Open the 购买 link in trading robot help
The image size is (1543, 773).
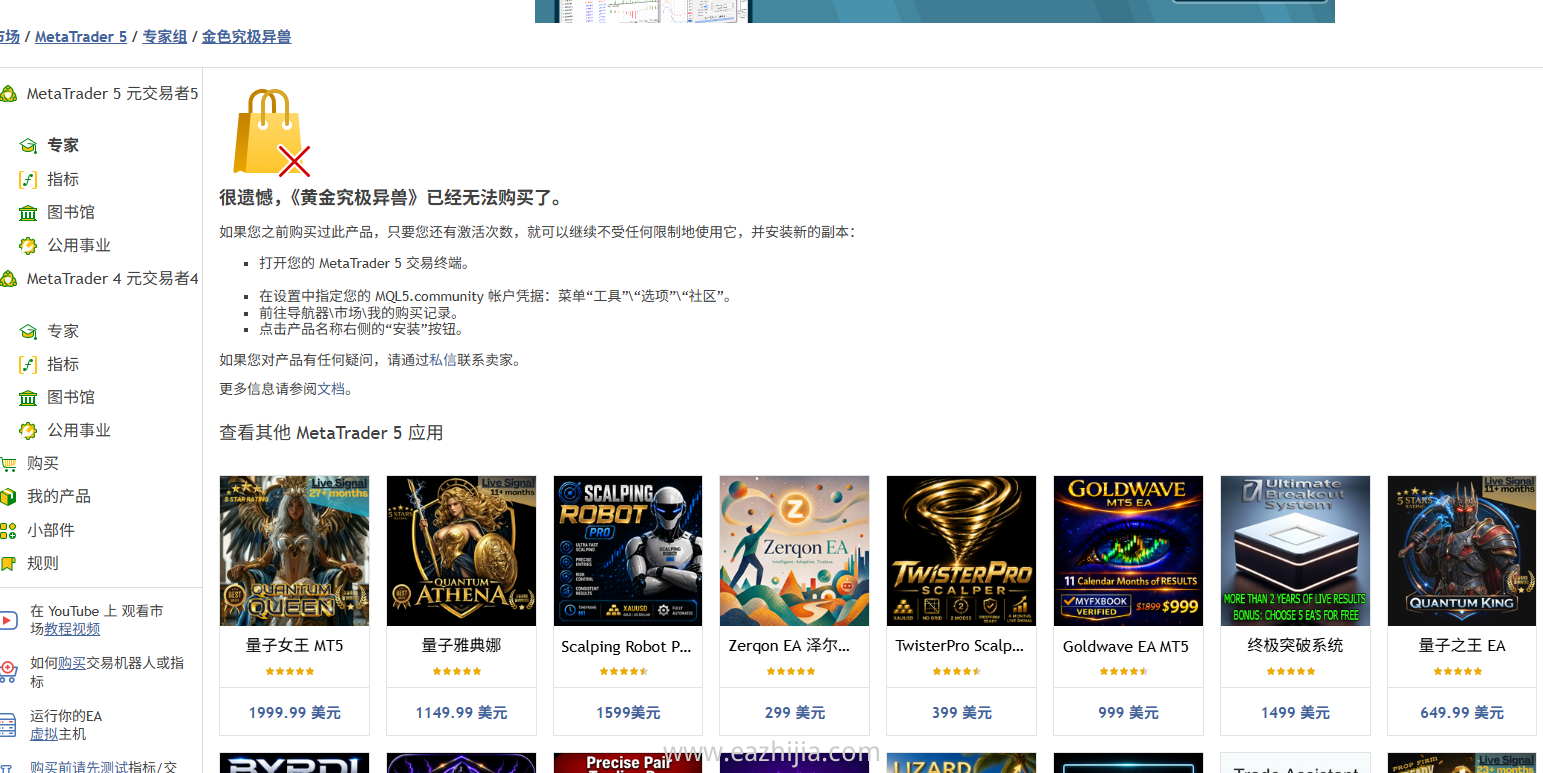click(72, 663)
